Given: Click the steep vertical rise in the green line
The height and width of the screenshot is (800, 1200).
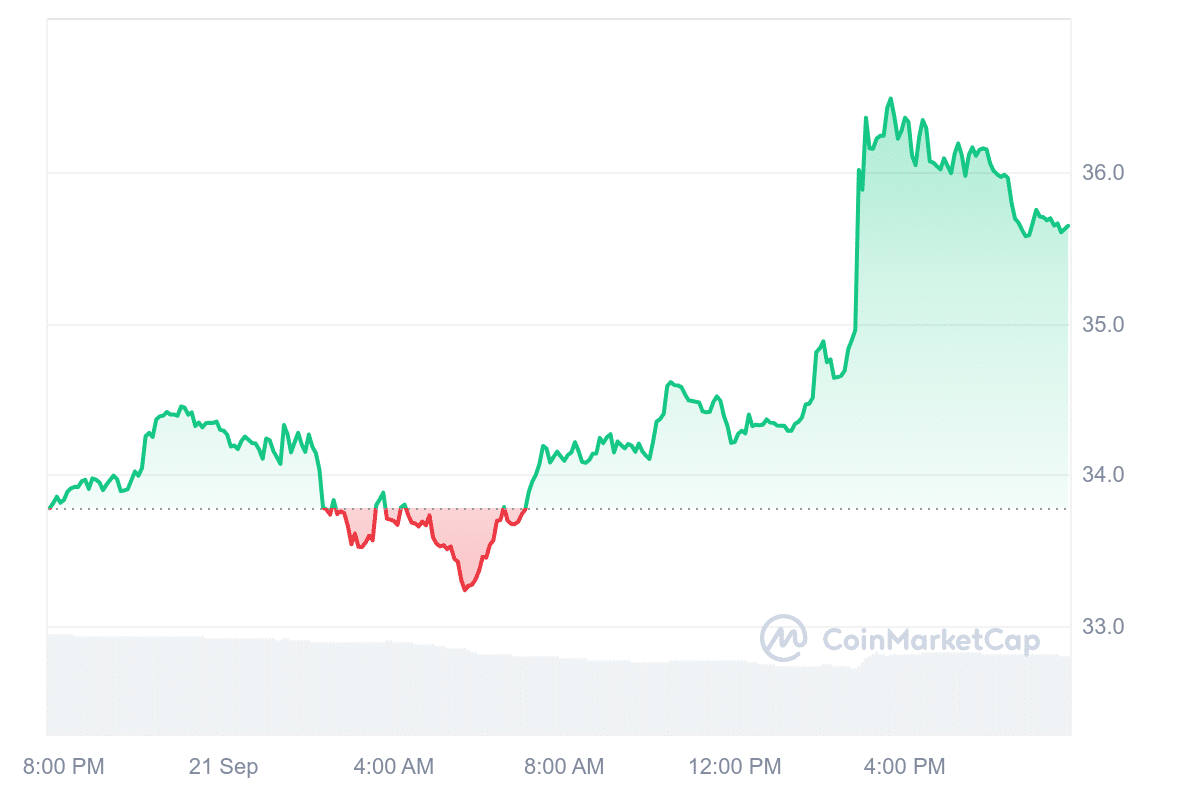Looking at the screenshot, I should coord(857,250).
